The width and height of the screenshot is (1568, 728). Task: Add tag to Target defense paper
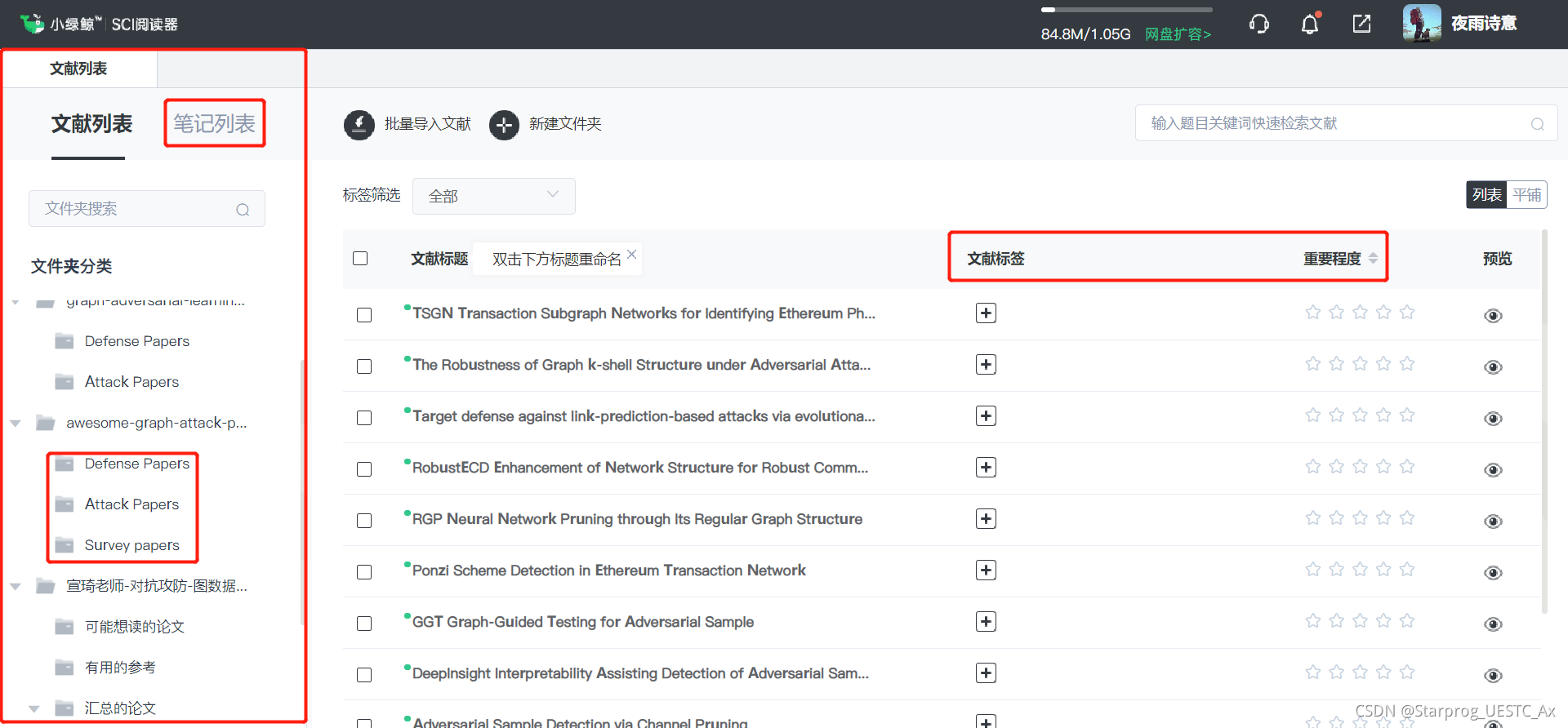tap(986, 416)
